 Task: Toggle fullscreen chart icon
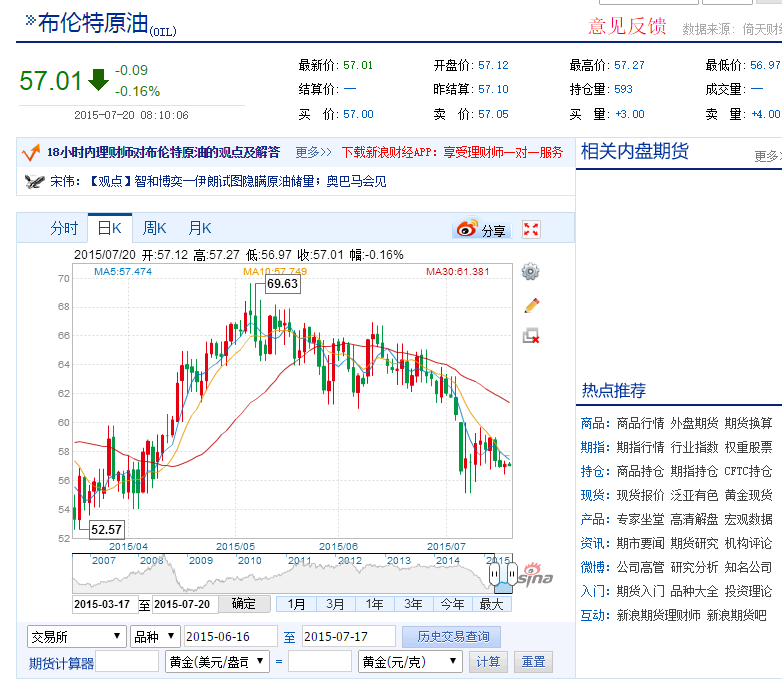[531, 229]
